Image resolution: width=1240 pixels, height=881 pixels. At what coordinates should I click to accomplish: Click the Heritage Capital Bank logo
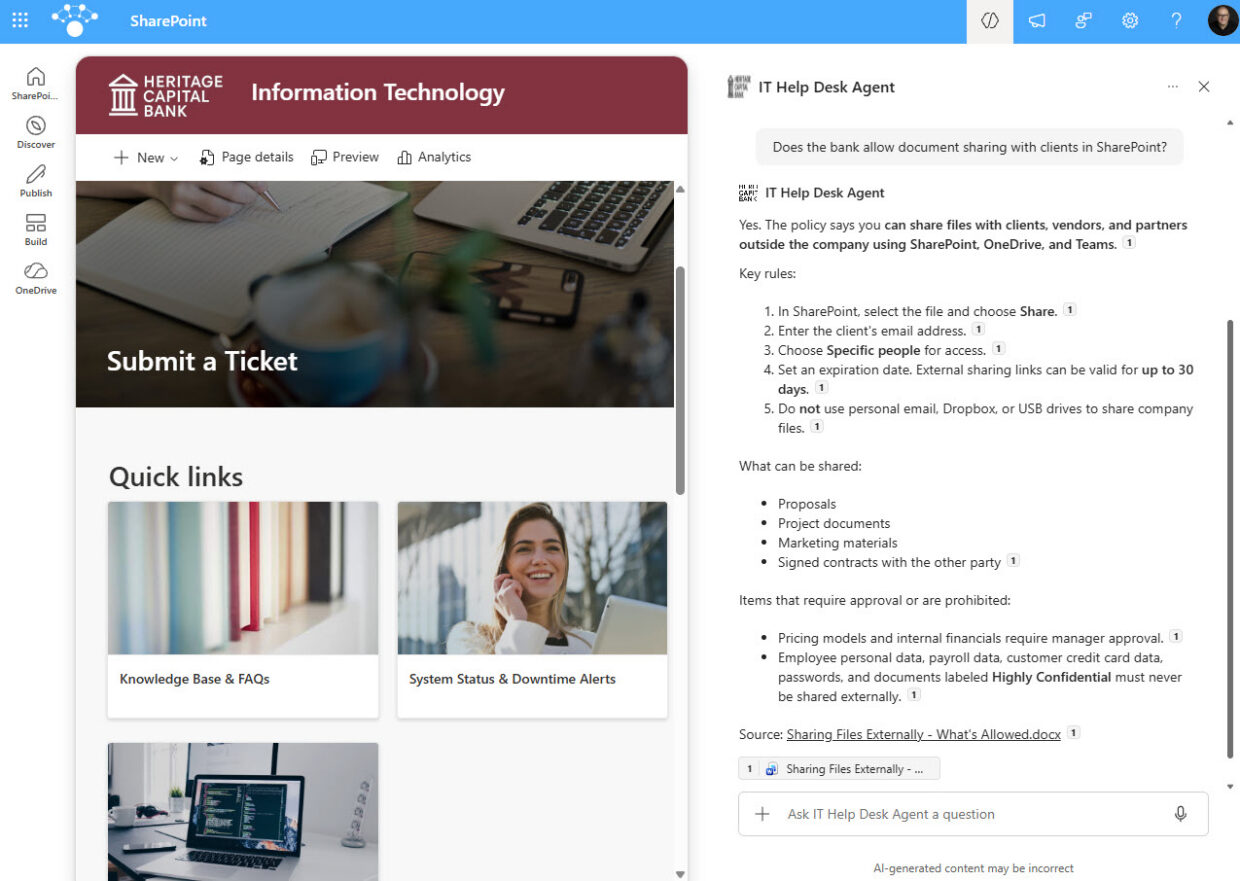[x=166, y=95]
